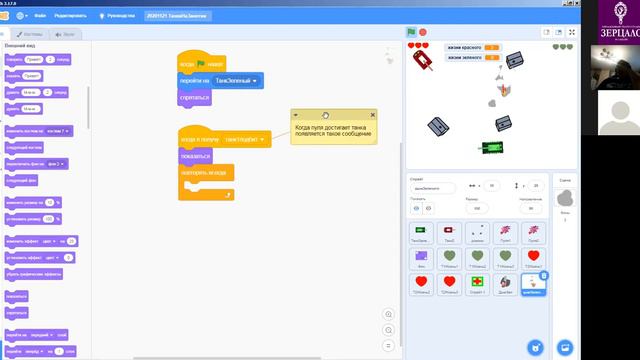Click the sprite y coordinate field
Viewport: 640px width, 360px height.
536,186
